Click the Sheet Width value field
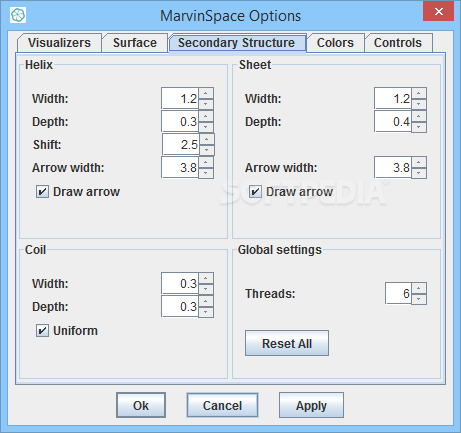This screenshot has height=433, width=461. [393, 99]
